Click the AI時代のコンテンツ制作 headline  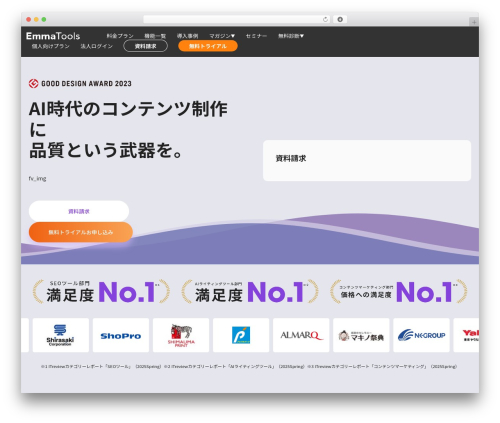click(x=128, y=130)
